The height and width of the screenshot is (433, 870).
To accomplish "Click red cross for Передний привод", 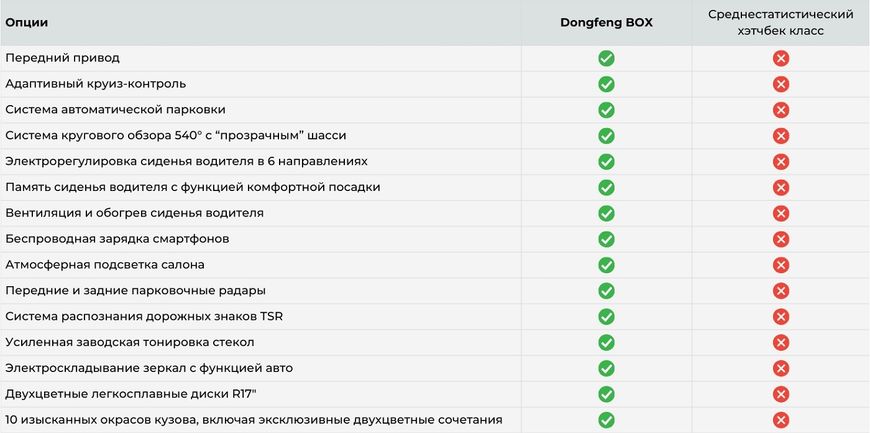I will (x=781, y=58).
